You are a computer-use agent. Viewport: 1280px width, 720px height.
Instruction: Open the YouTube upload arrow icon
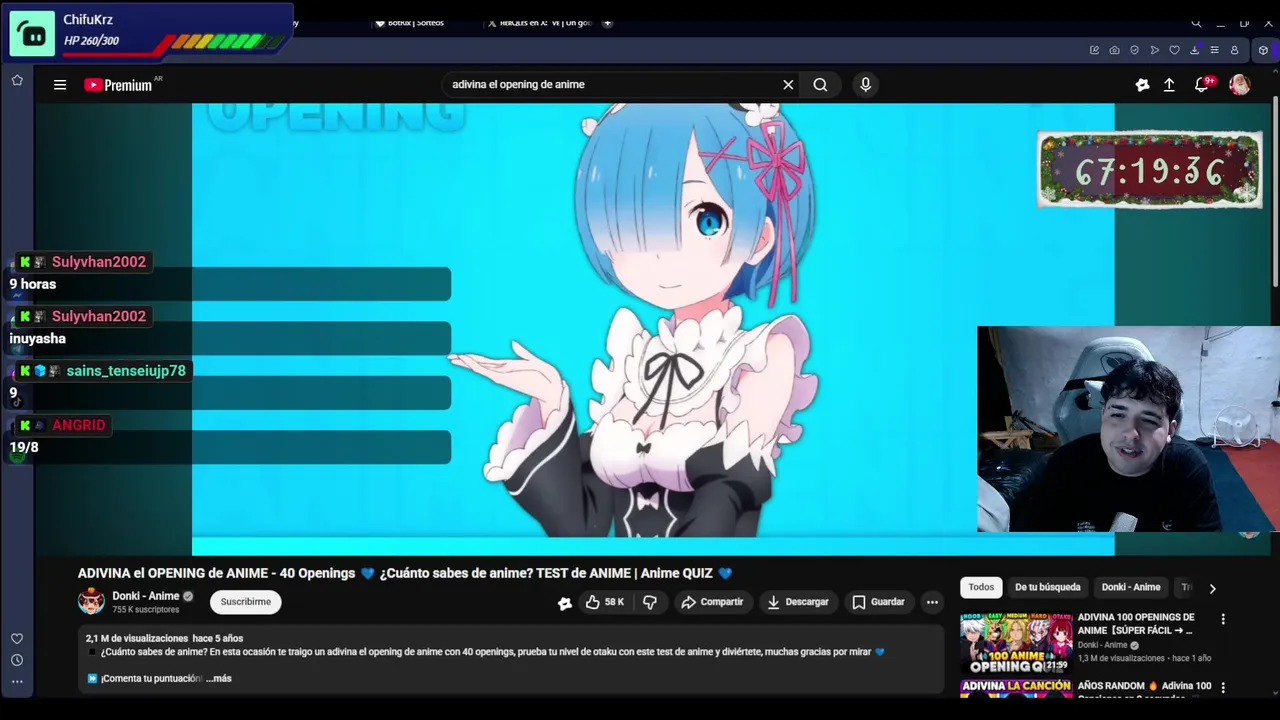pos(1169,85)
